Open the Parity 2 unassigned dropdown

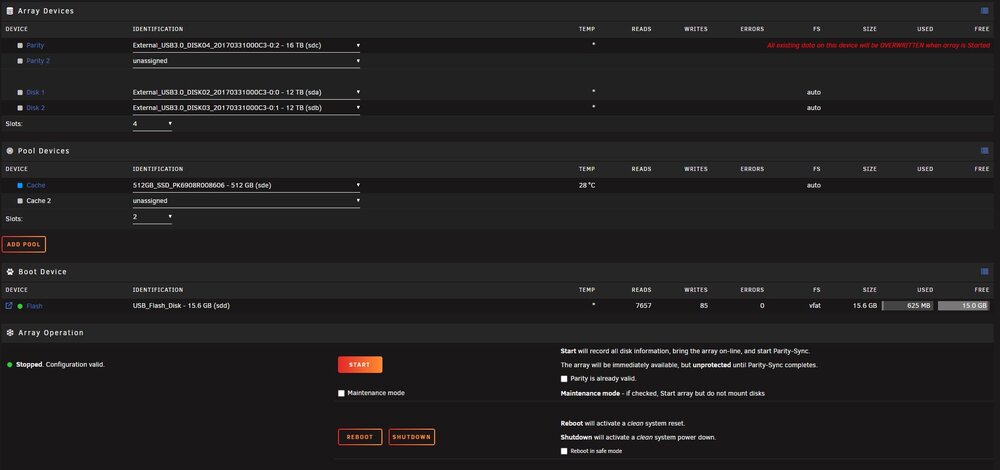click(x=246, y=61)
